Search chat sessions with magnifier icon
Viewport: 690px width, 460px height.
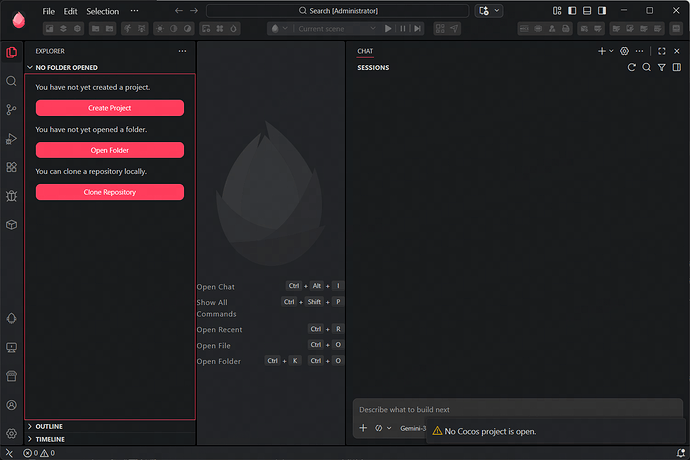point(646,67)
